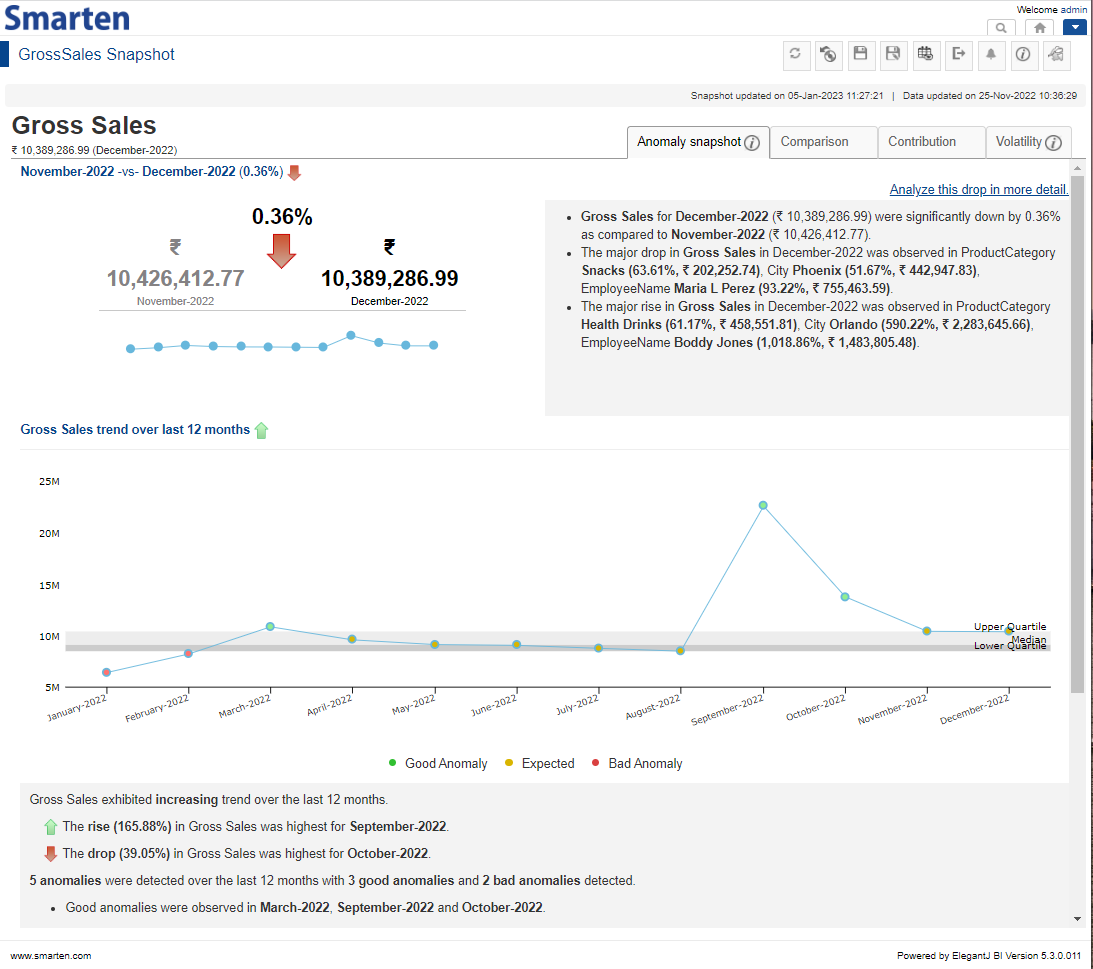Click the last toolbar edit icon

pos(1056,54)
